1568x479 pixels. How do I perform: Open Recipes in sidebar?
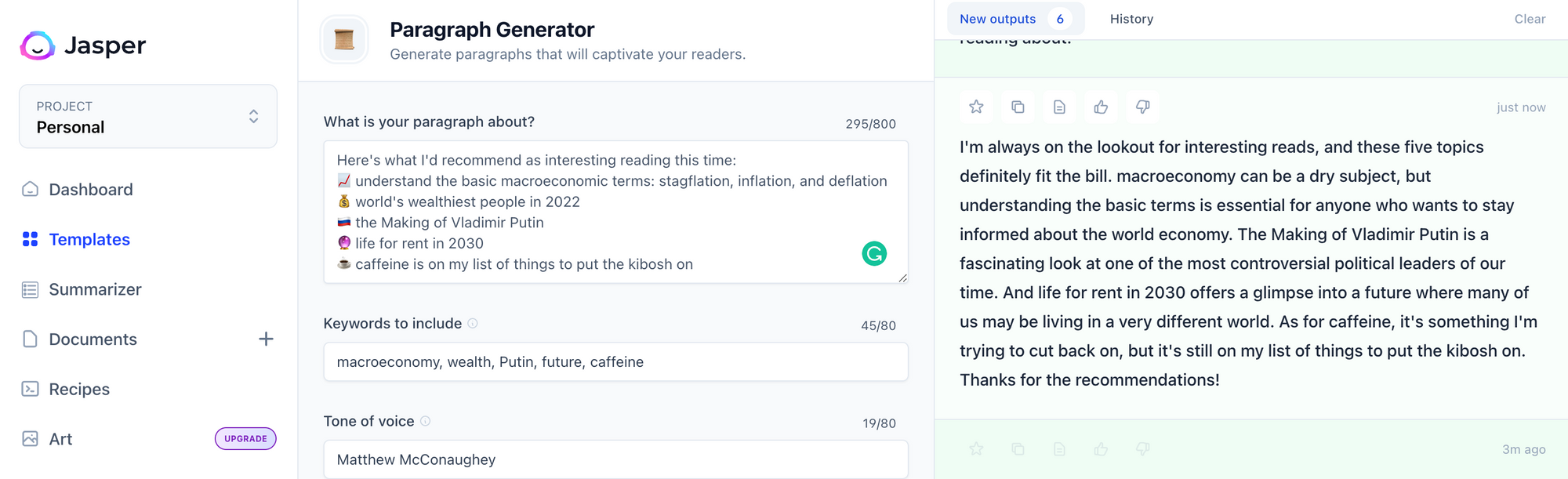[79, 389]
